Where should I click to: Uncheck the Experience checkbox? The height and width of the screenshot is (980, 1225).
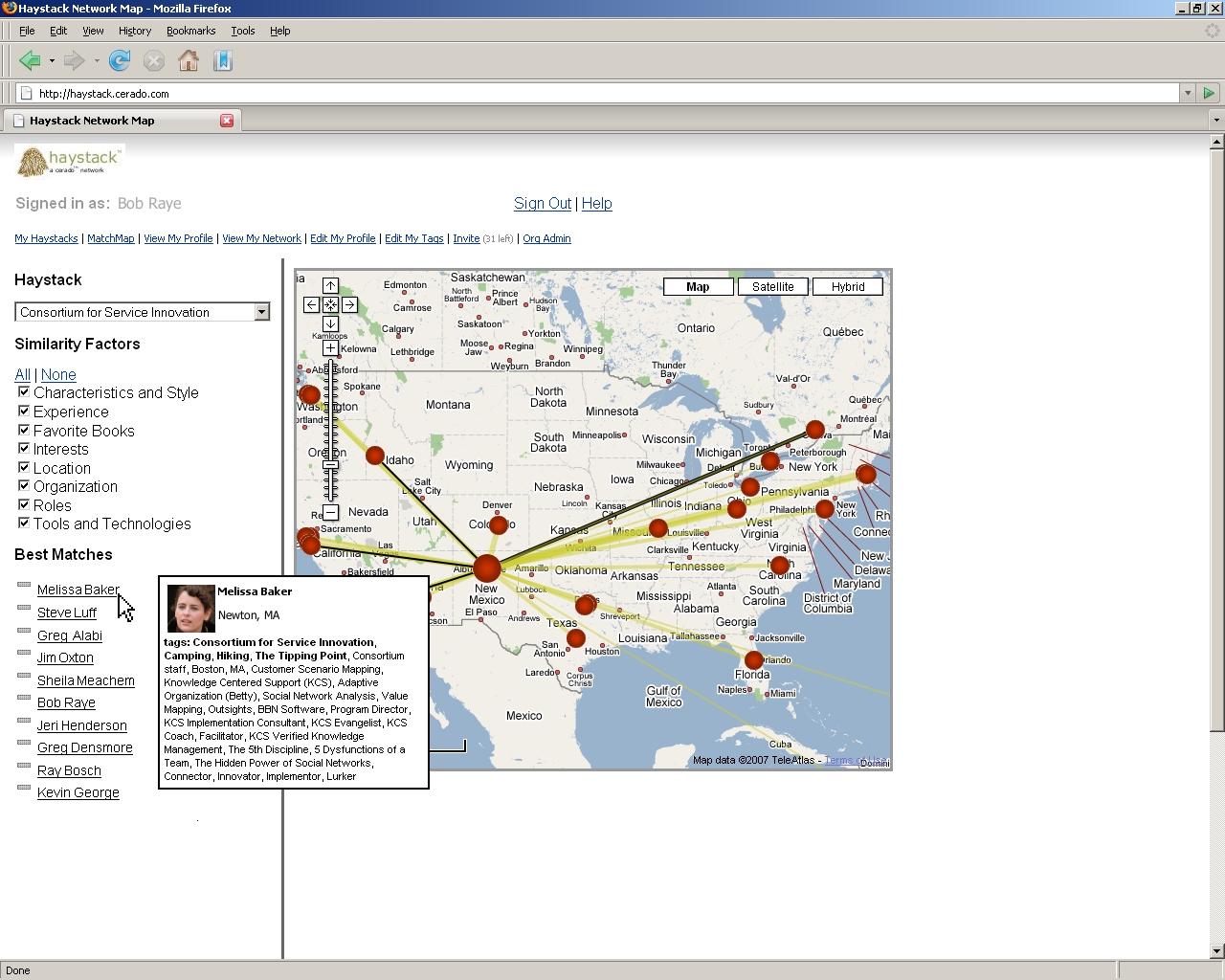pyautogui.click(x=24, y=411)
